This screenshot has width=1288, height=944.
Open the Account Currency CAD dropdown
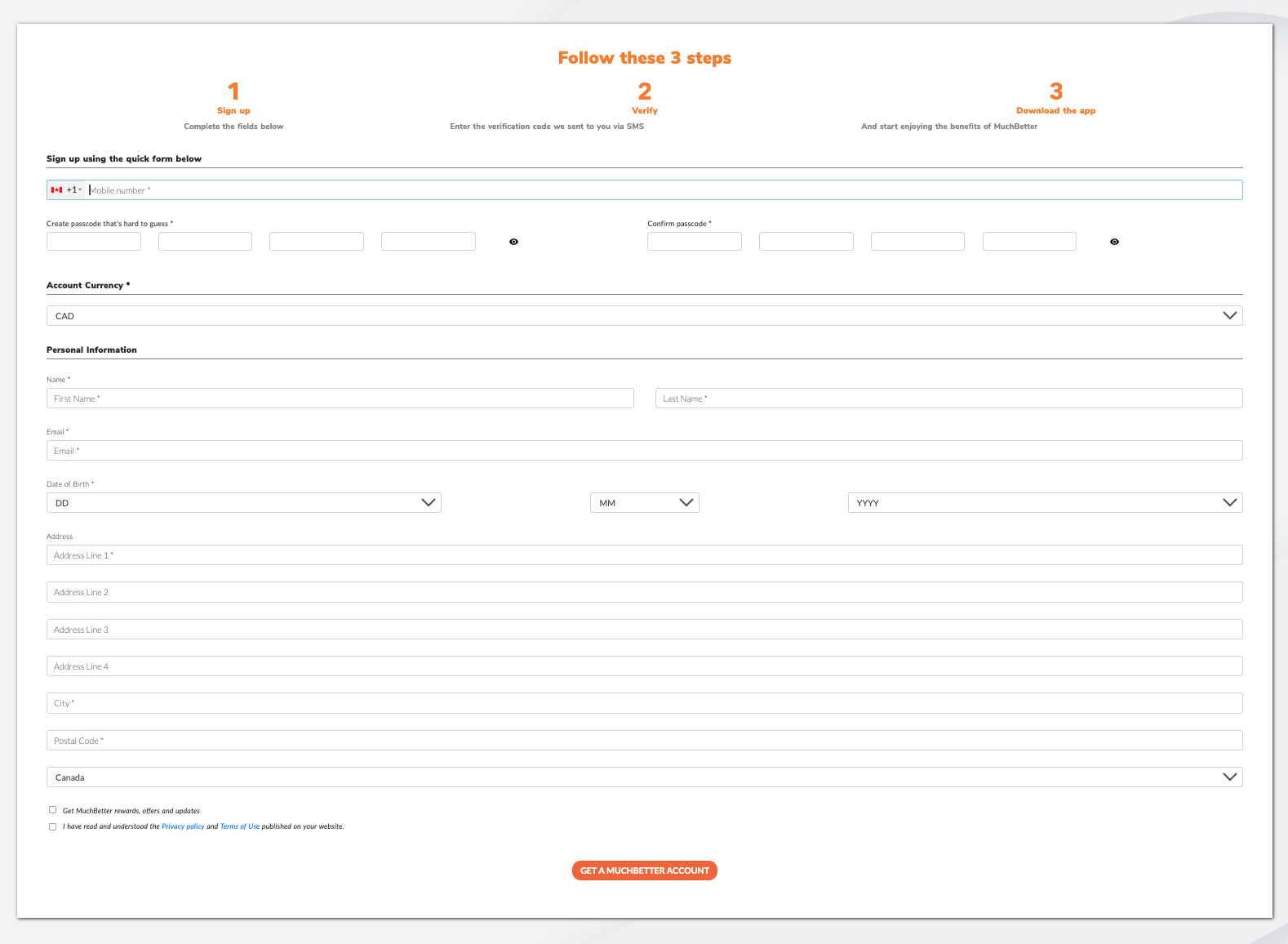644,316
